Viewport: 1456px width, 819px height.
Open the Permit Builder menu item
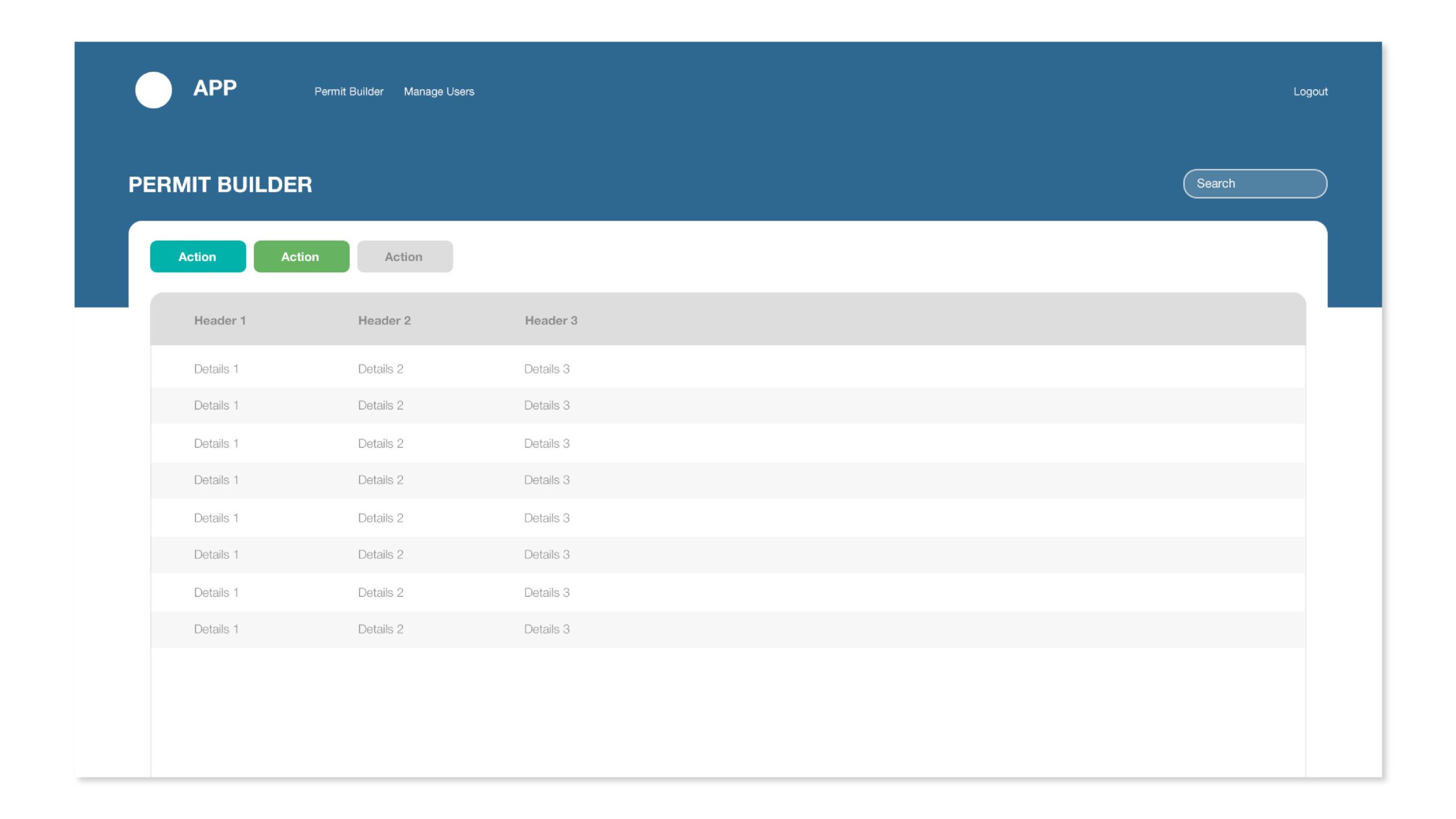349,92
